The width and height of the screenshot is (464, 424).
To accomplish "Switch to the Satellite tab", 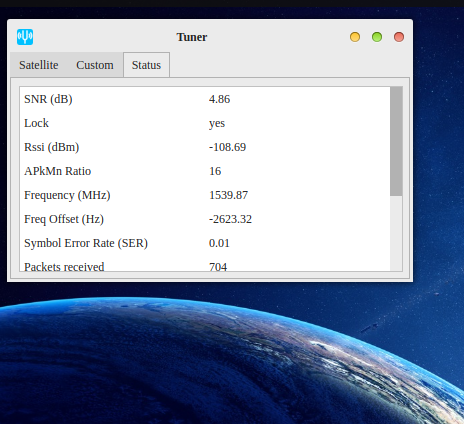I will point(39,65).
